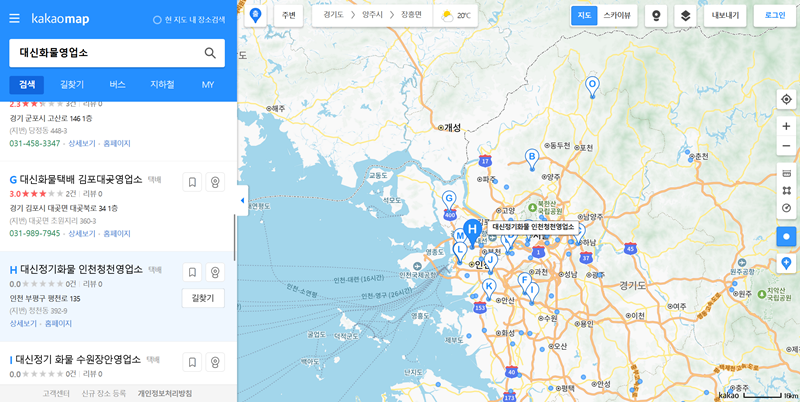The width and height of the screenshot is (800, 402).
Task: Open the weather widget showing 20°C
Action: pyautogui.click(x=455, y=16)
